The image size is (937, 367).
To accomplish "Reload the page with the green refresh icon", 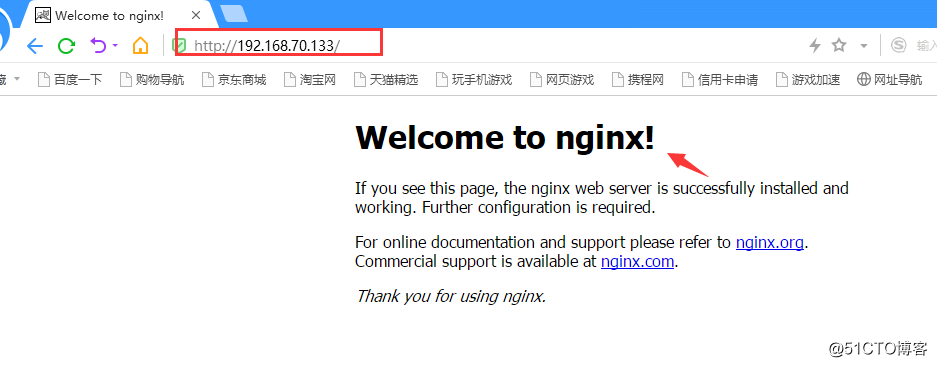I will point(66,45).
